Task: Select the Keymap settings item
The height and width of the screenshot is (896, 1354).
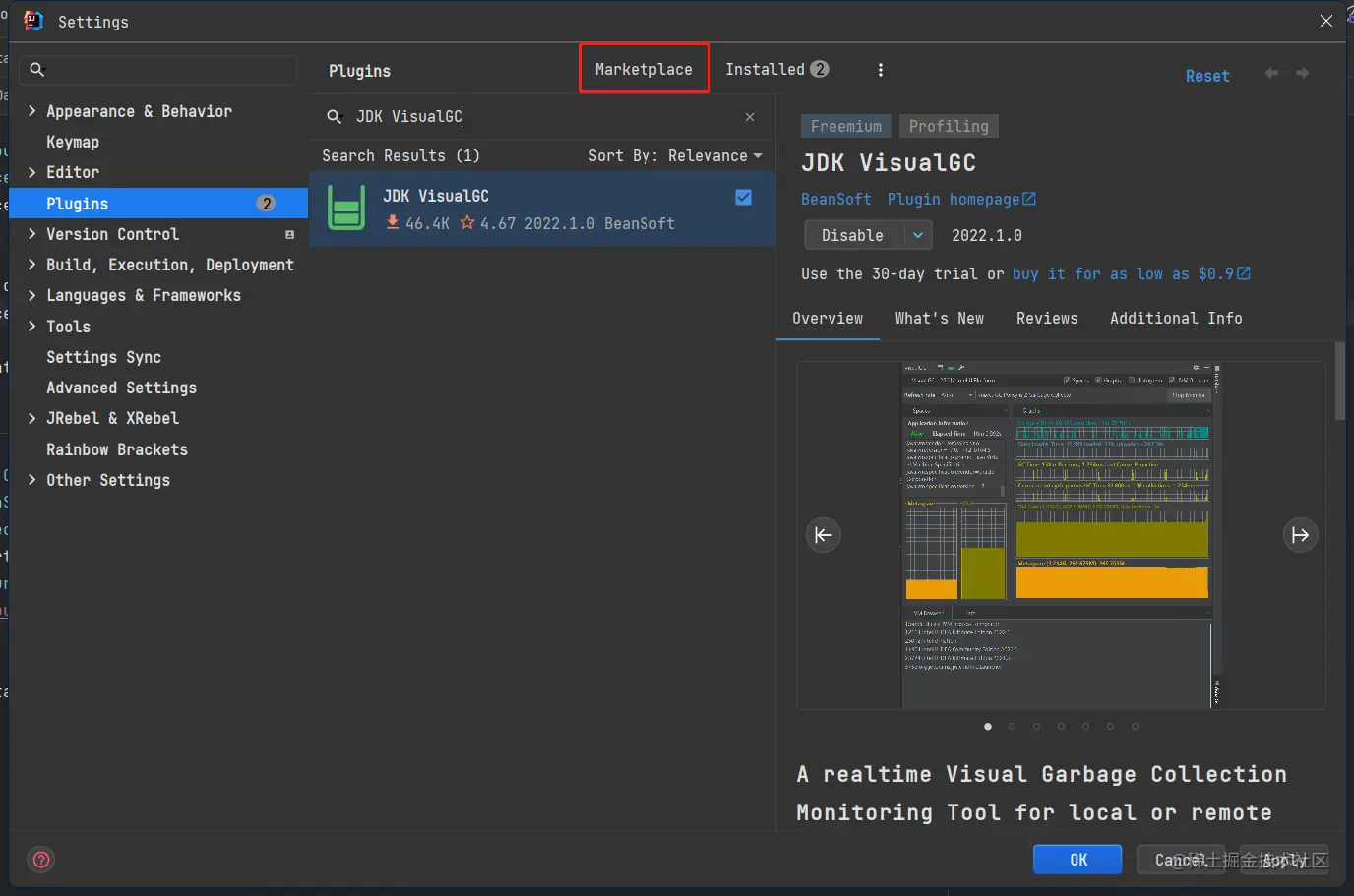Action: 73,142
